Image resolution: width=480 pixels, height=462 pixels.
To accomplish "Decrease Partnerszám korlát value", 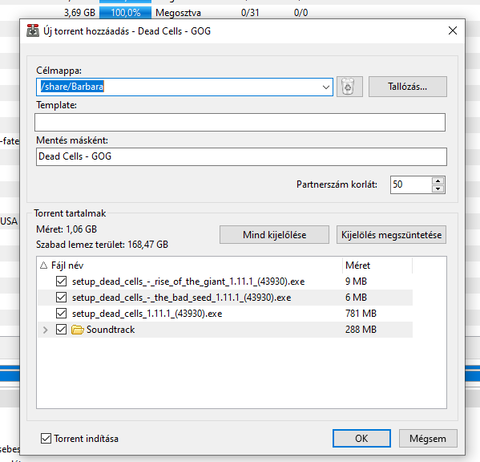I will tap(438, 189).
